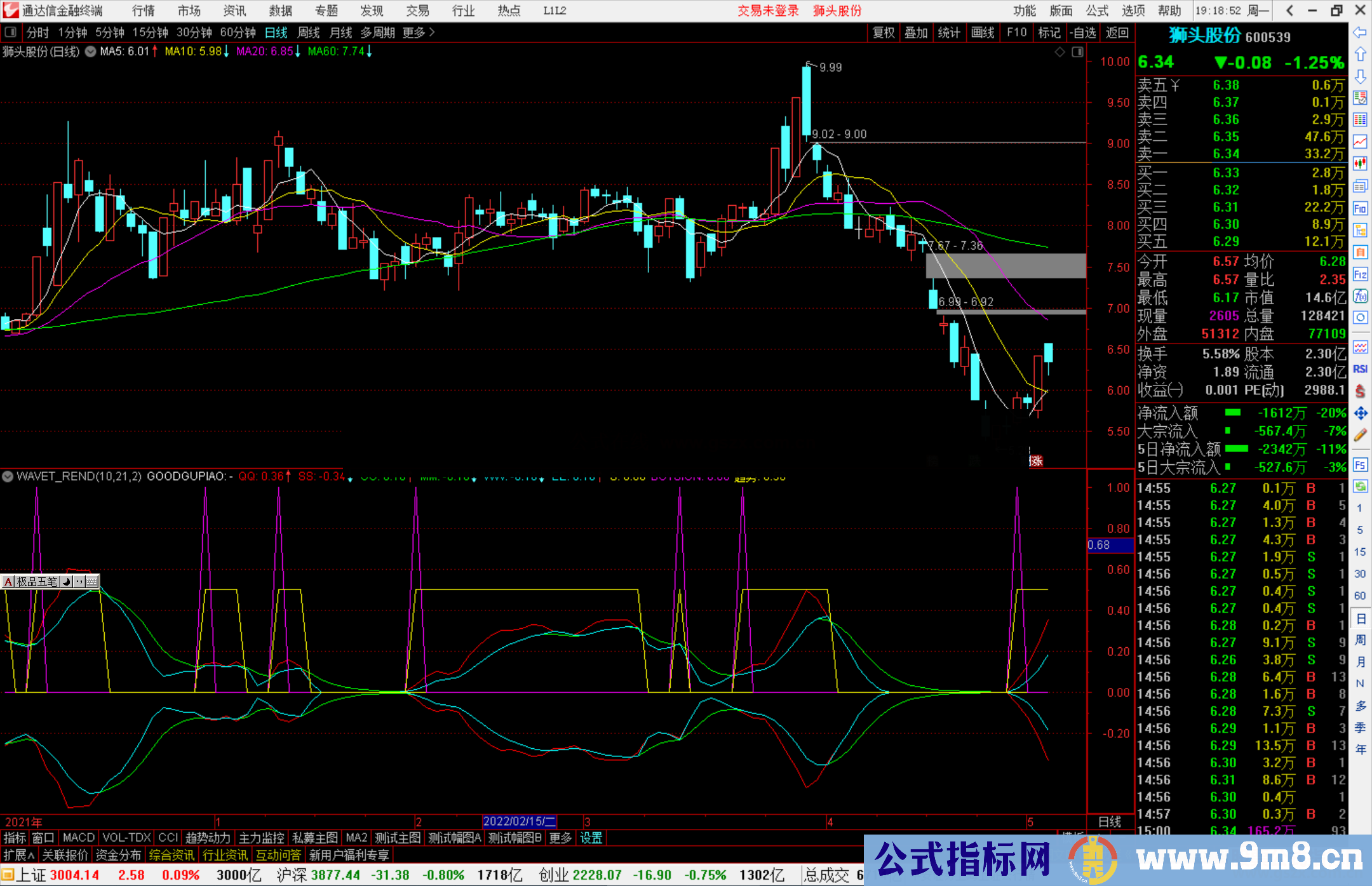Click the candlestick chart icon in right sidebar
Screen dimensions: 1372x886
pyautogui.click(x=1360, y=163)
